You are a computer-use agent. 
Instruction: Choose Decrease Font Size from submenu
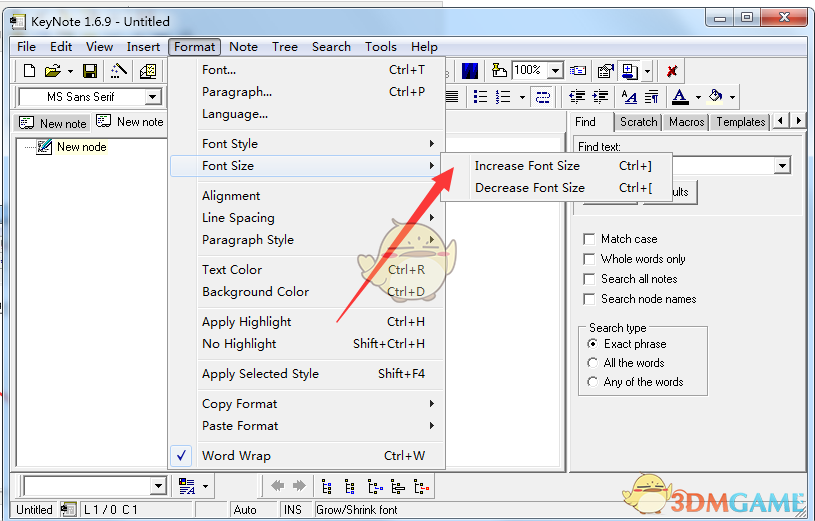pos(557,188)
